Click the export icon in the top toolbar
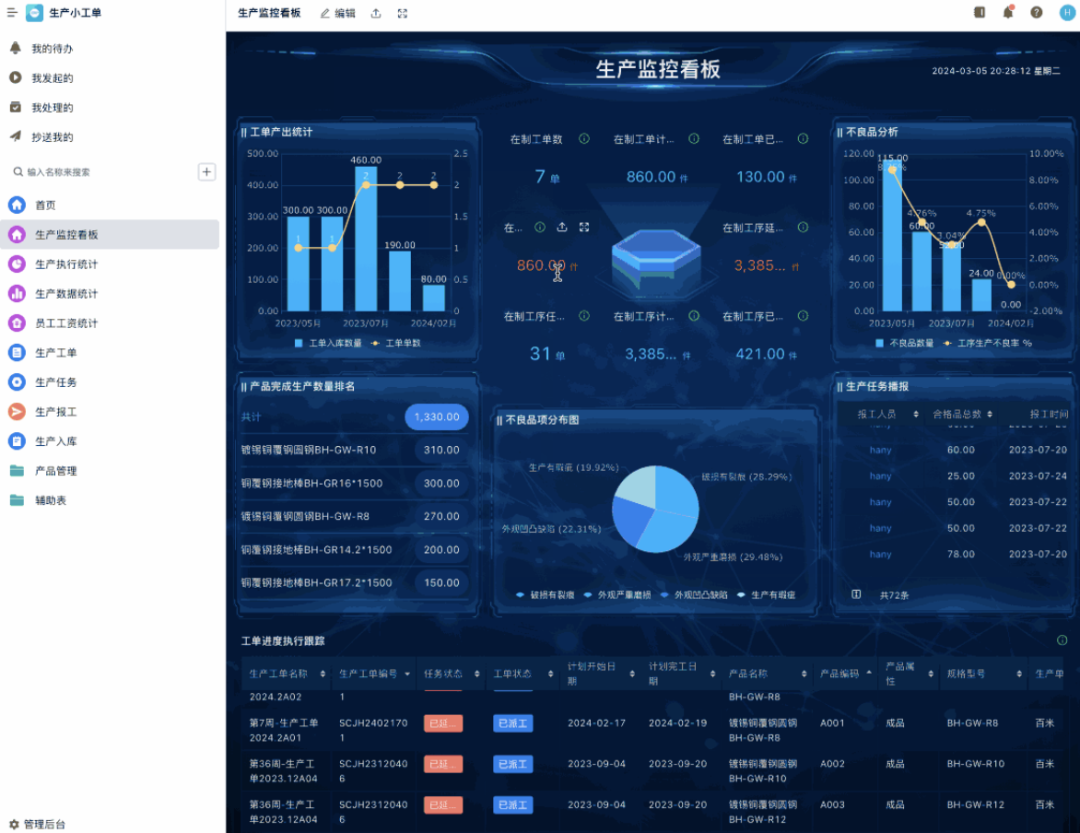Viewport: 1080px width, 833px height. pyautogui.click(x=376, y=13)
